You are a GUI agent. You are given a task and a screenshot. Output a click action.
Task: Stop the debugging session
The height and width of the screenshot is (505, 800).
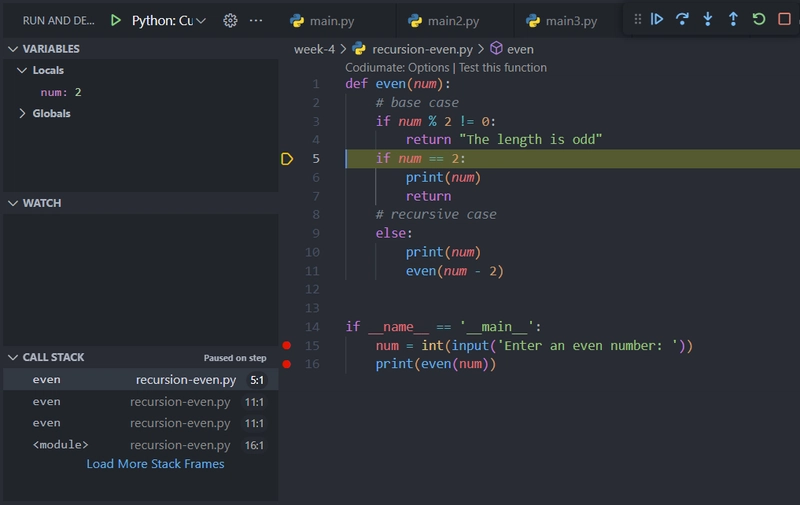pos(784,19)
